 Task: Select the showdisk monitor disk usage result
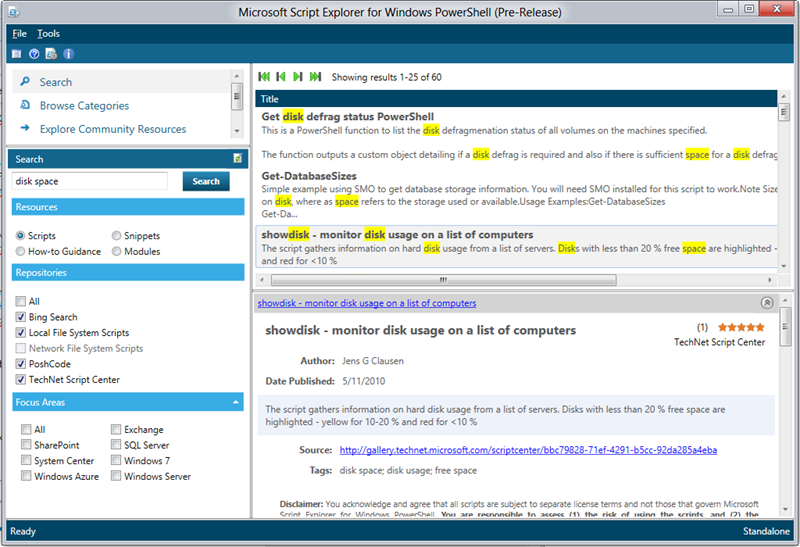click(x=516, y=247)
